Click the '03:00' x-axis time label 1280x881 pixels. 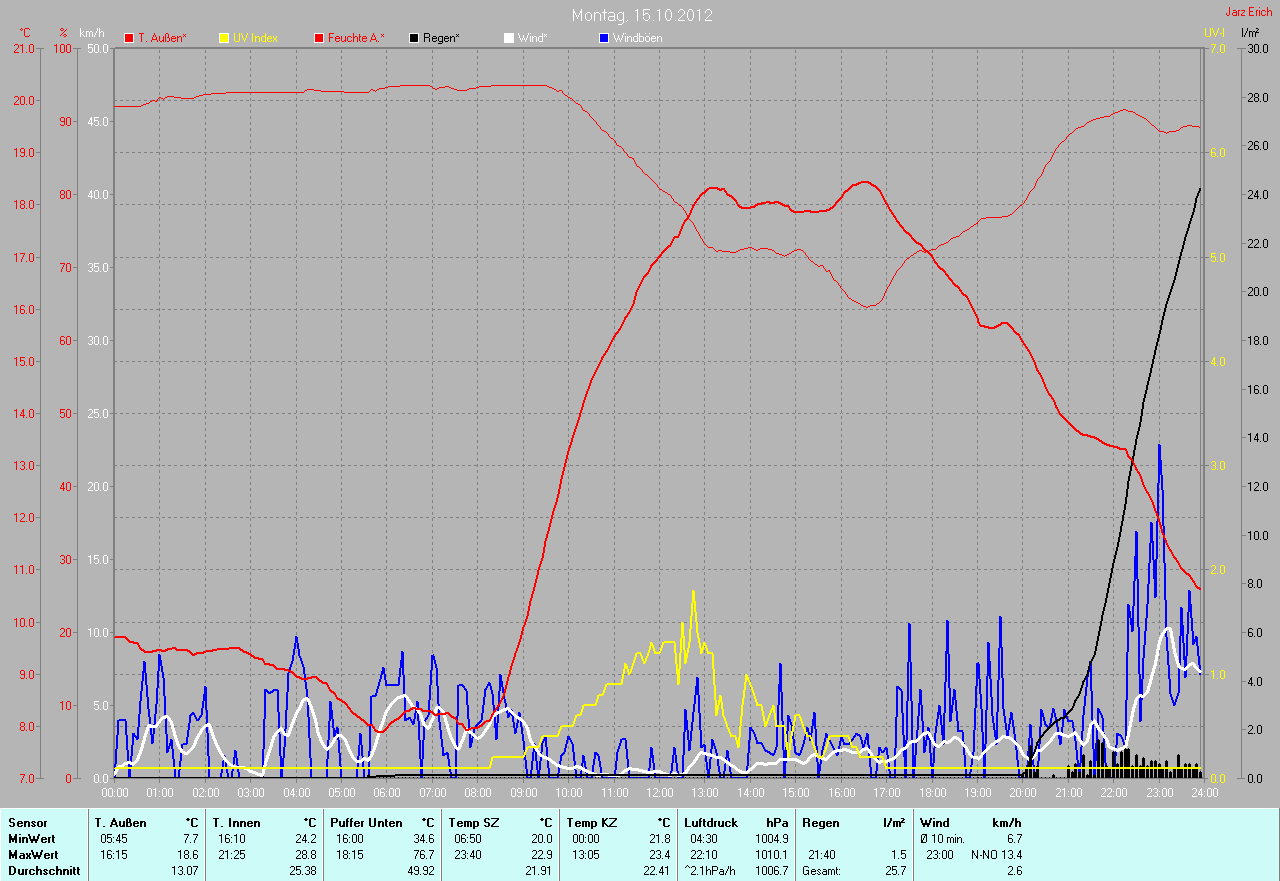coord(251,792)
